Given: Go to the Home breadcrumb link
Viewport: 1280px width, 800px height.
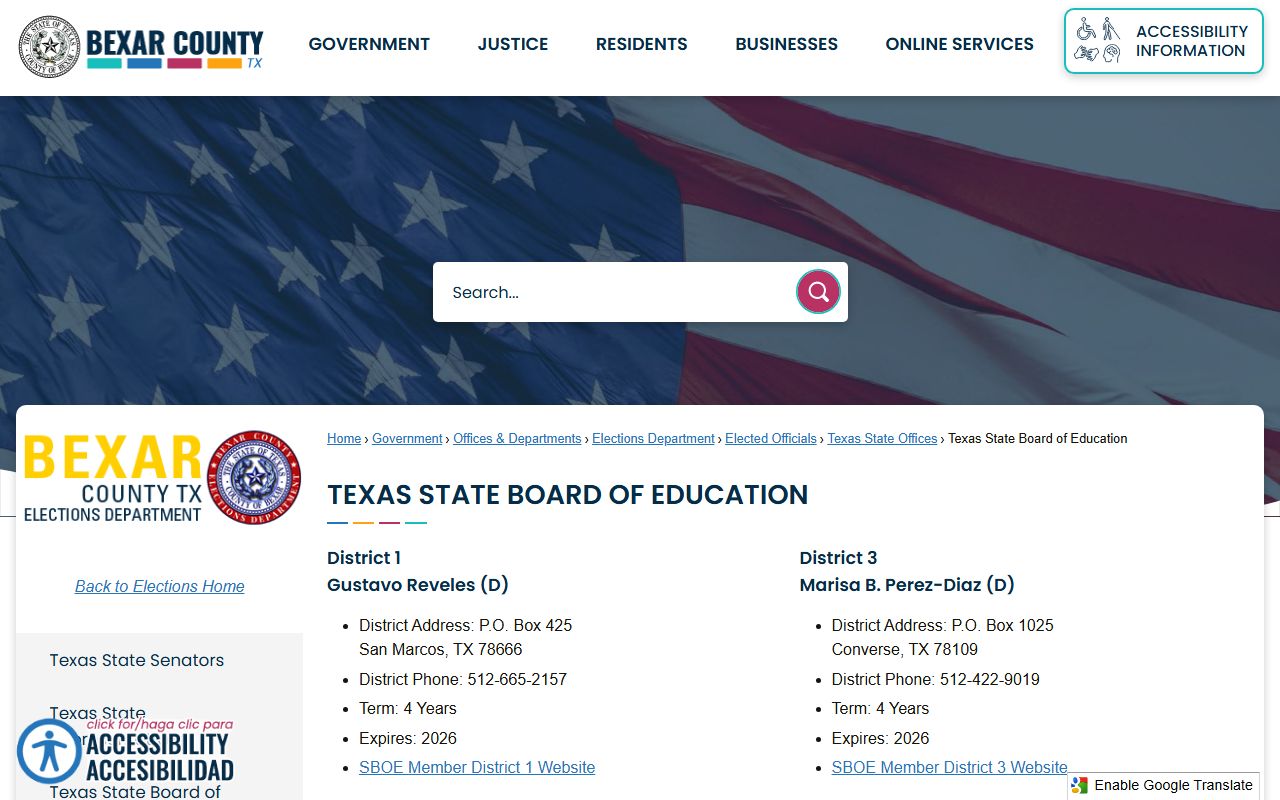Looking at the screenshot, I should coord(344,439).
